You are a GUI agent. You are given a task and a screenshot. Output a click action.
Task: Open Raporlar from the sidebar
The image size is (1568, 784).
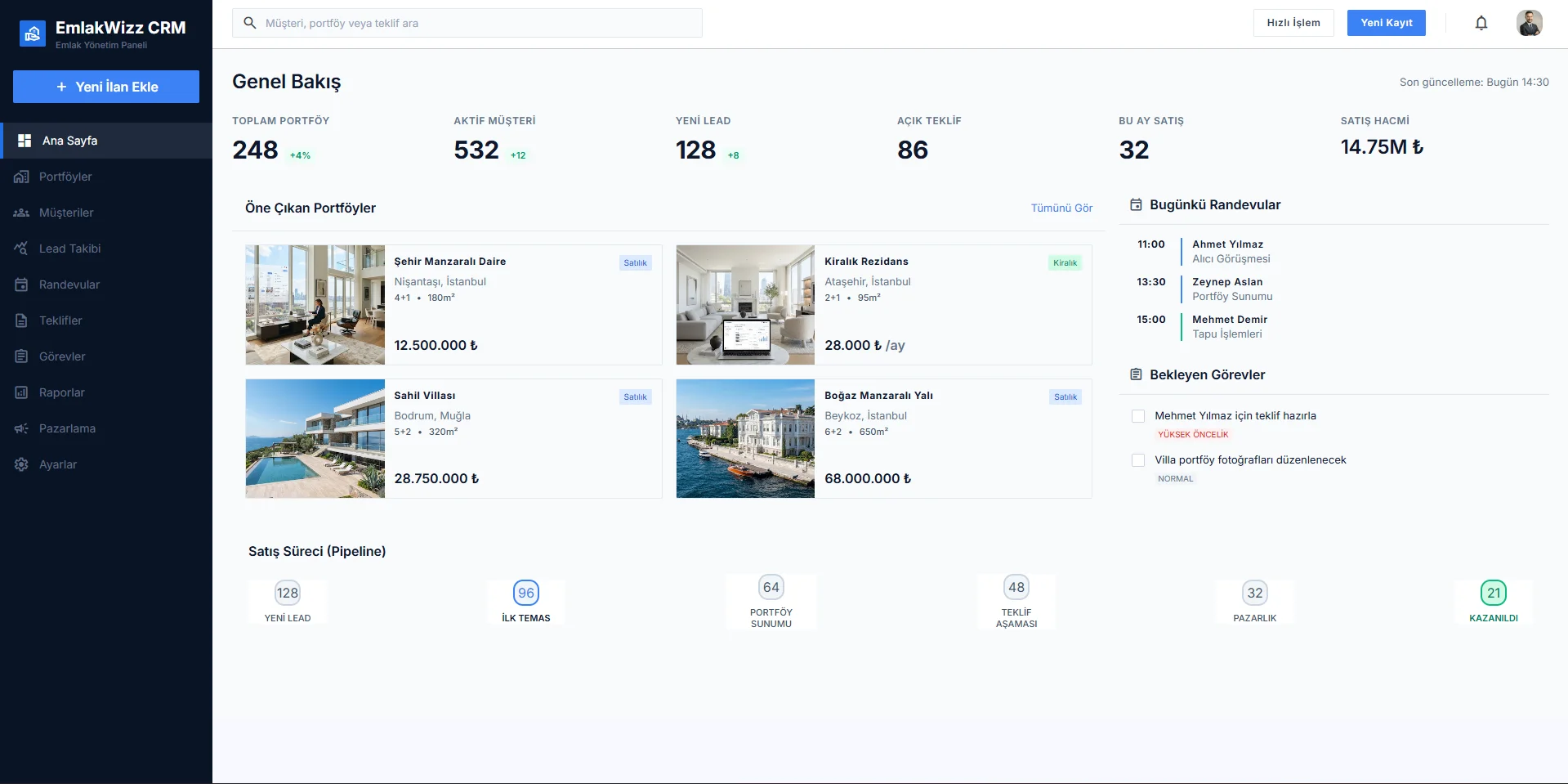tap(106, 392)
